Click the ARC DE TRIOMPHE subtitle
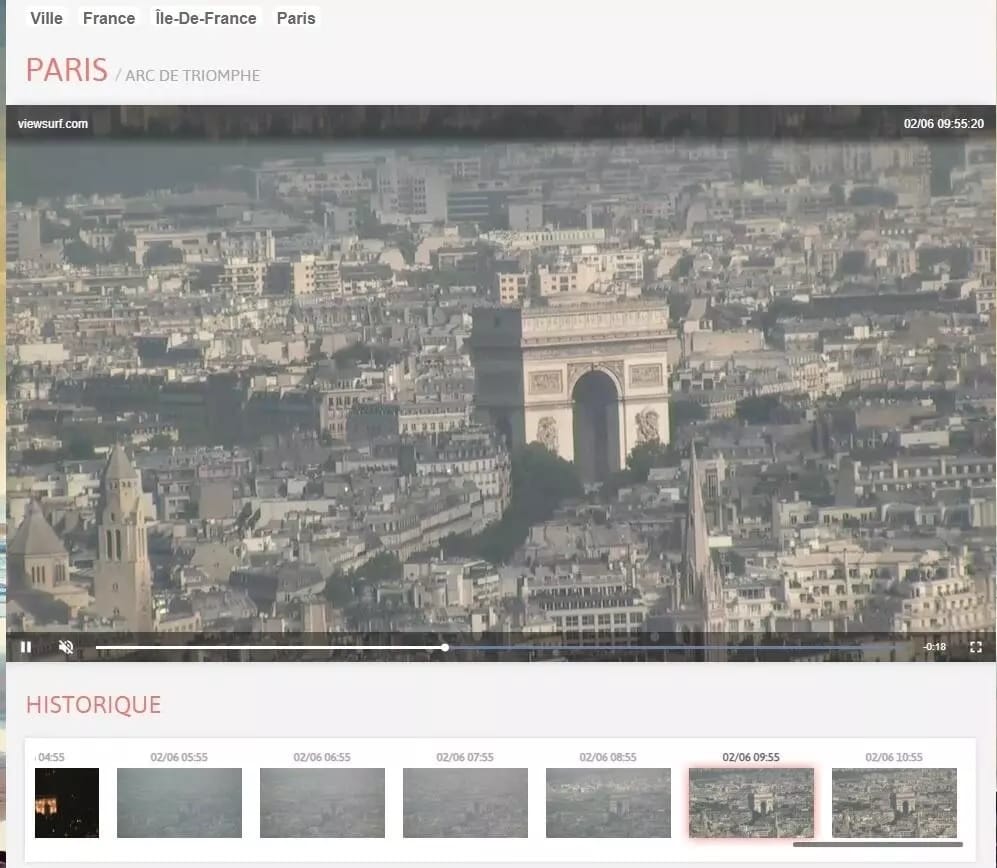Screen dimensions: 997x868 (x=193, y=76)
